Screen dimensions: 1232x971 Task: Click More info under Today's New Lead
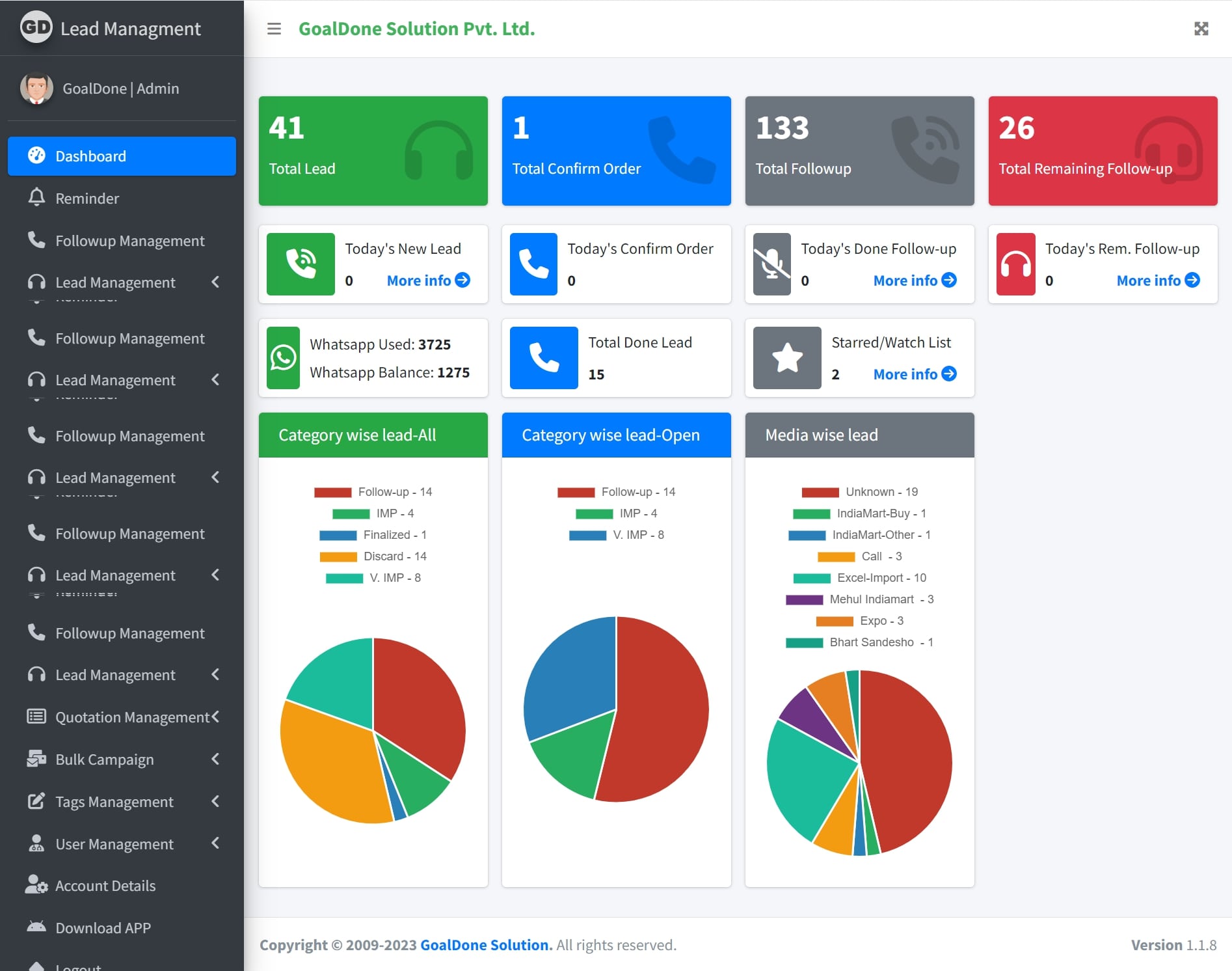428,280
